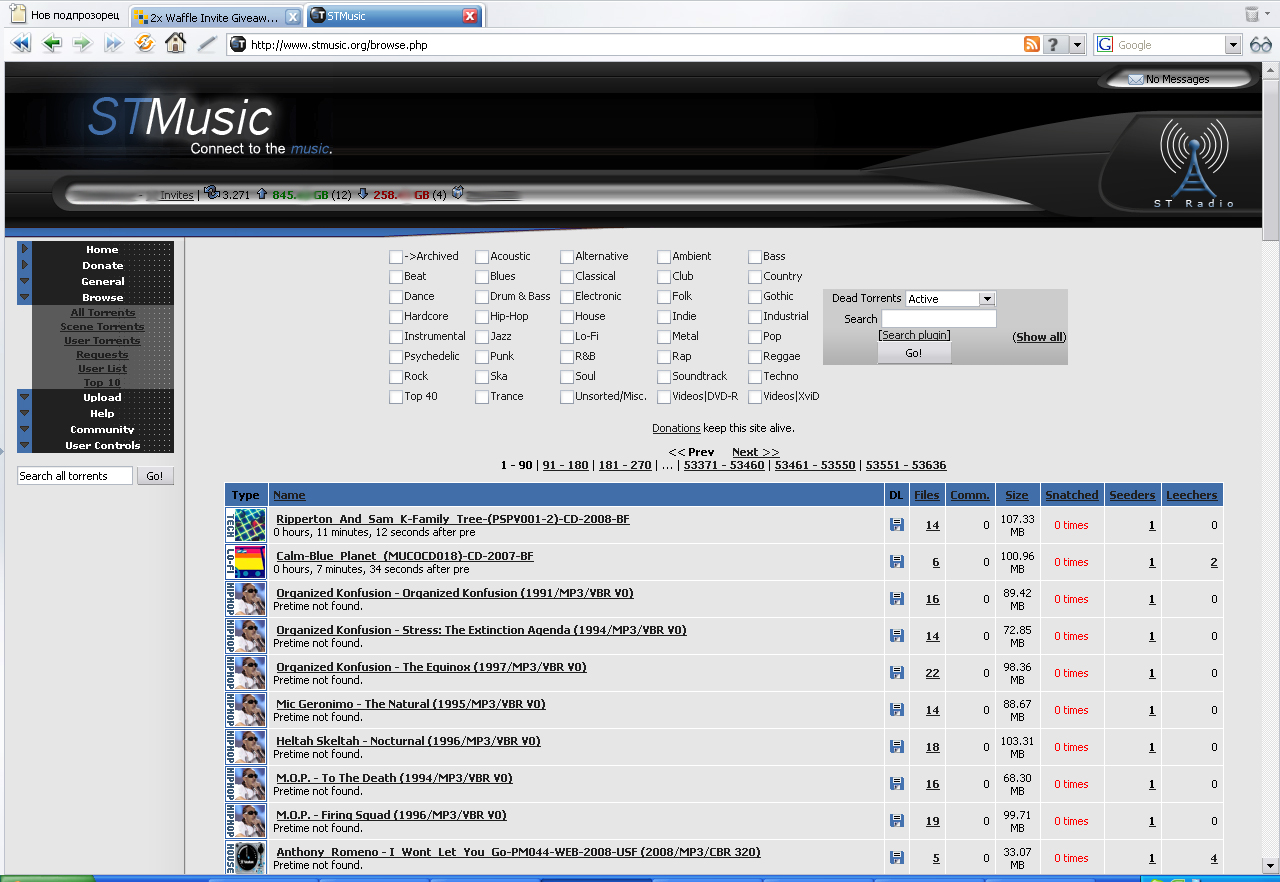The image size is (1280, 882).
Task: Tick the Ambient genre checkbox
Action: point(664,257)
